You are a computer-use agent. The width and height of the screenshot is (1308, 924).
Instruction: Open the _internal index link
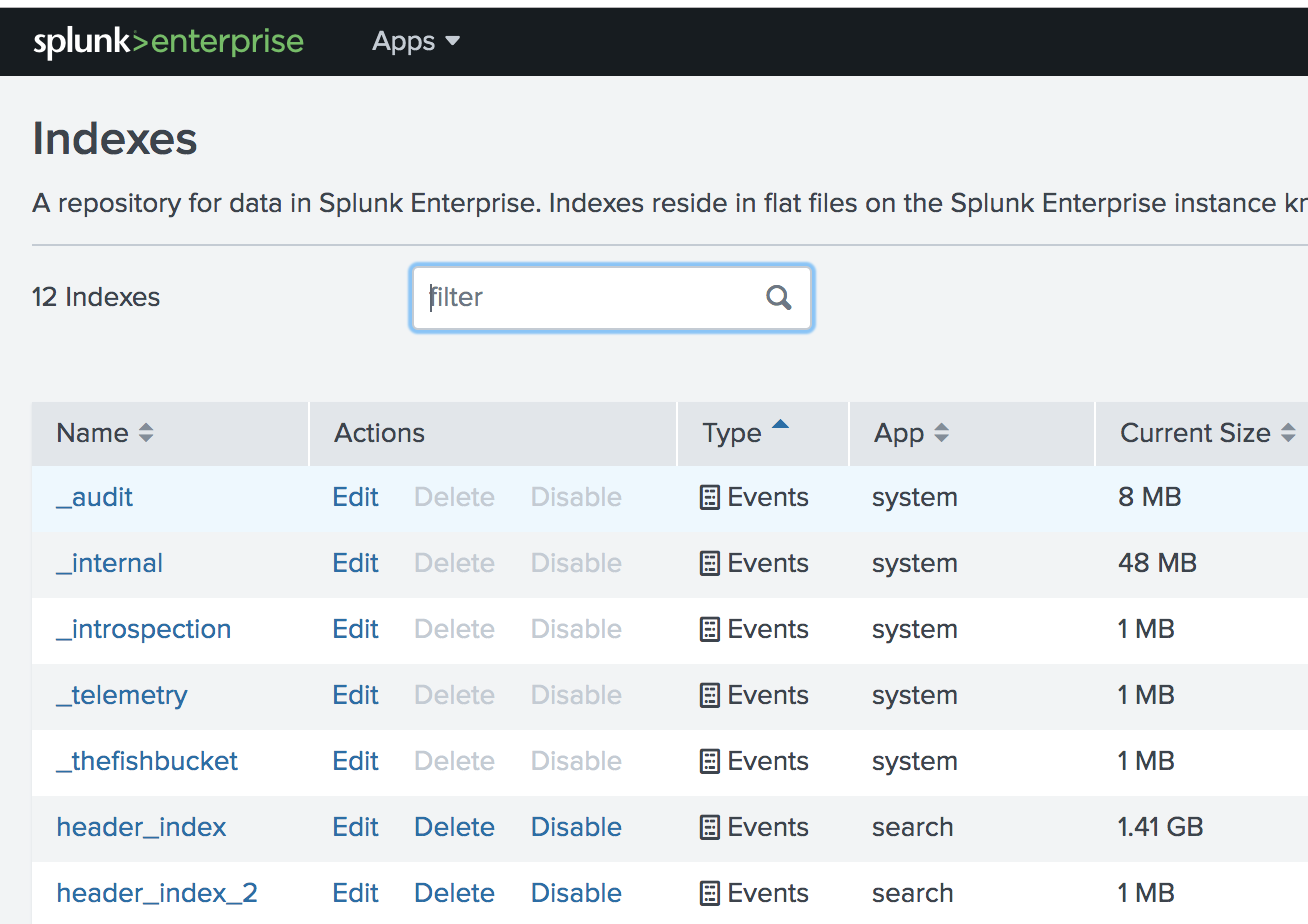(x=109, y=563)
